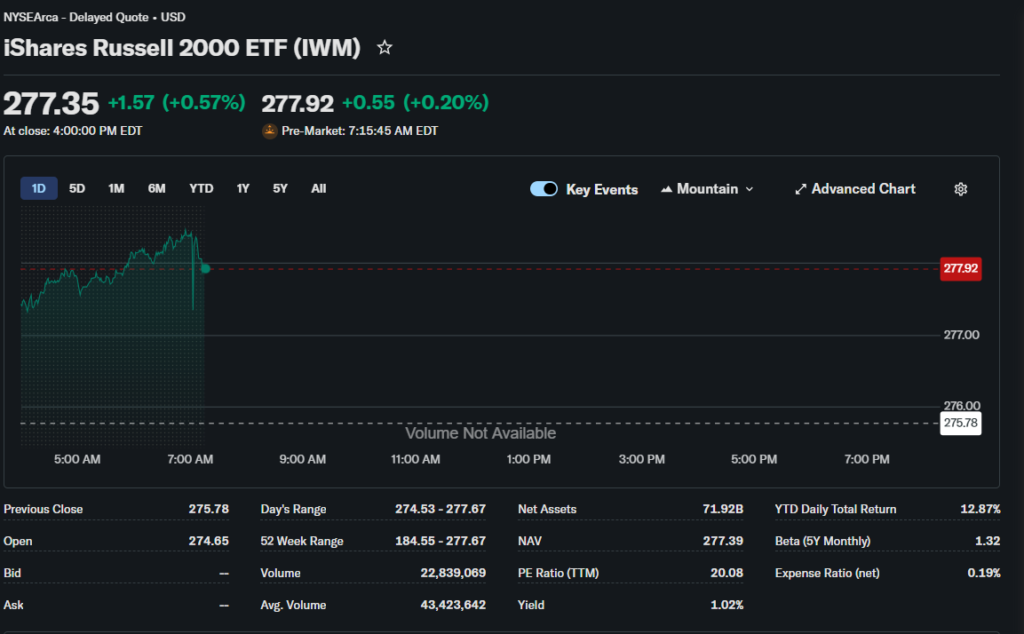The height and width of the screenshot is (634, 1024).
Task: Switch to the 5D time range
Action: coord(77,188)
